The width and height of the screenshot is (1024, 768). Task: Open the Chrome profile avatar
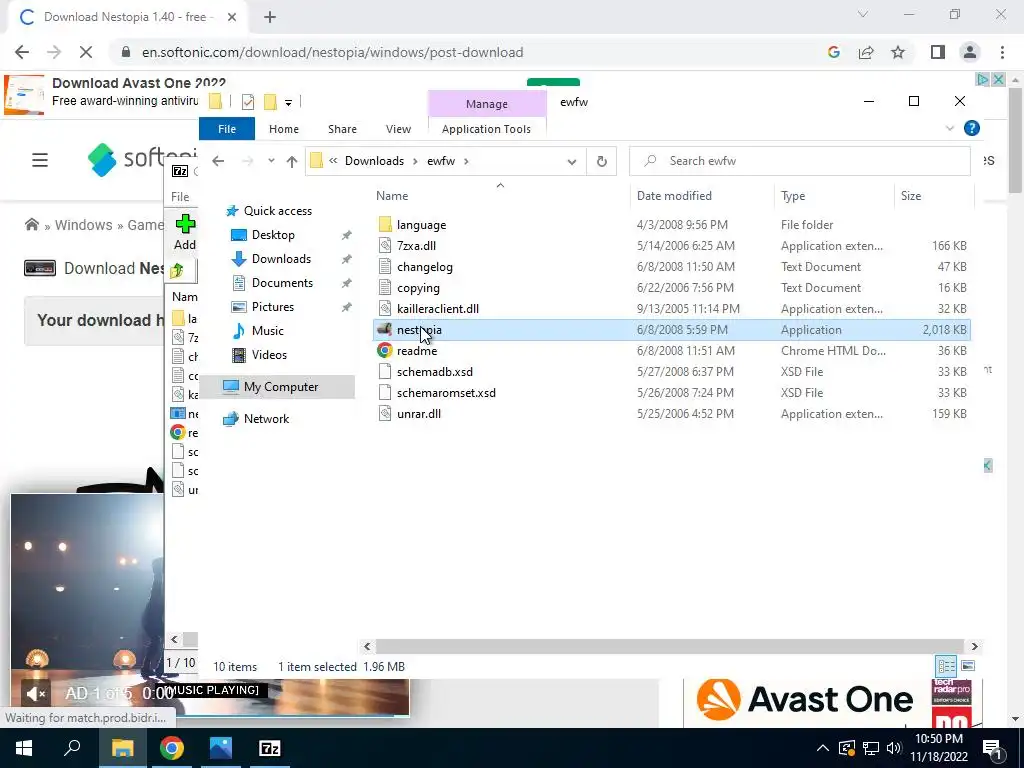click(970, 52)
